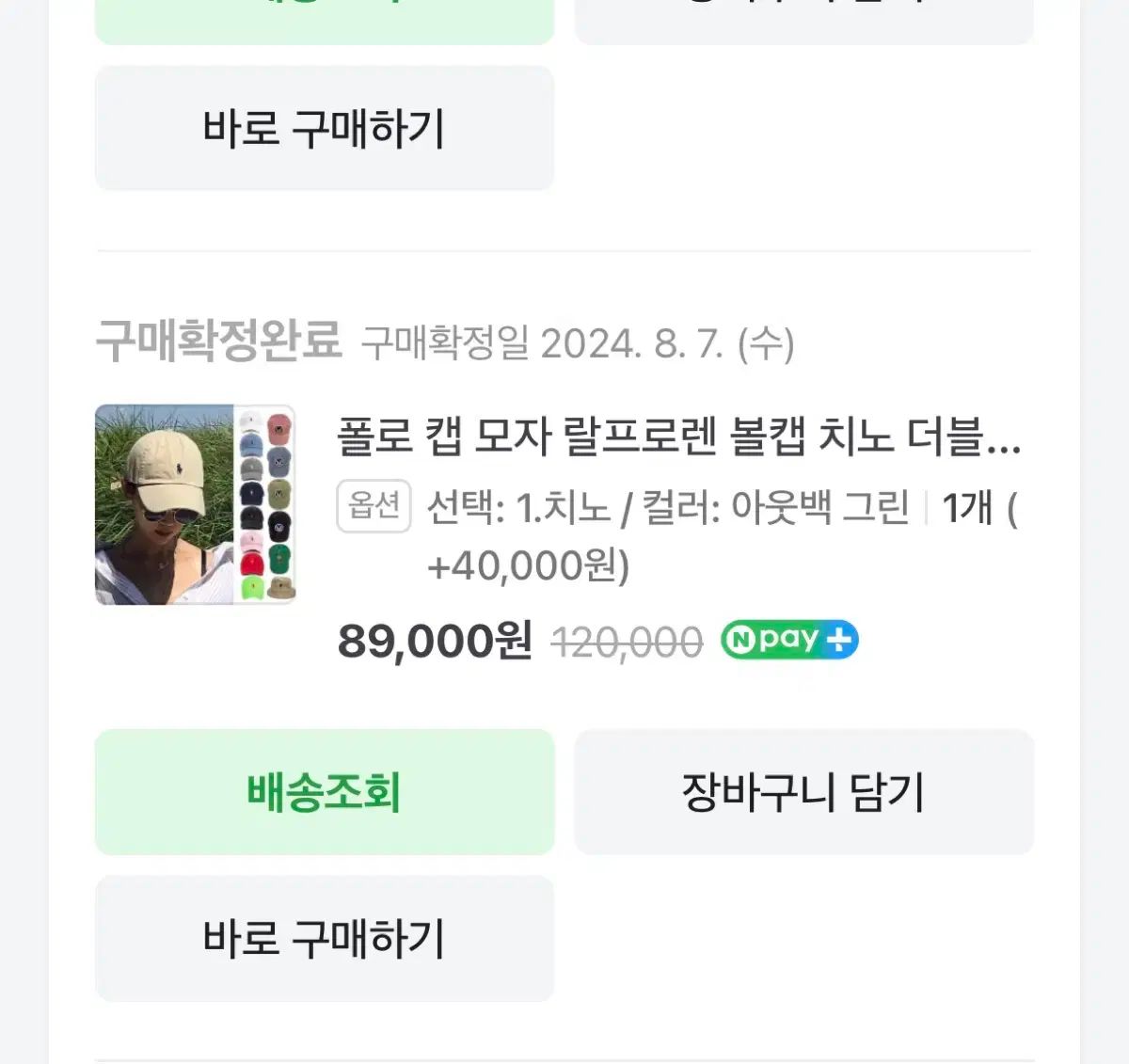Click the Npay plus badge
The height and width of the screenshot is (1064, 1129).
pos(789,640)
